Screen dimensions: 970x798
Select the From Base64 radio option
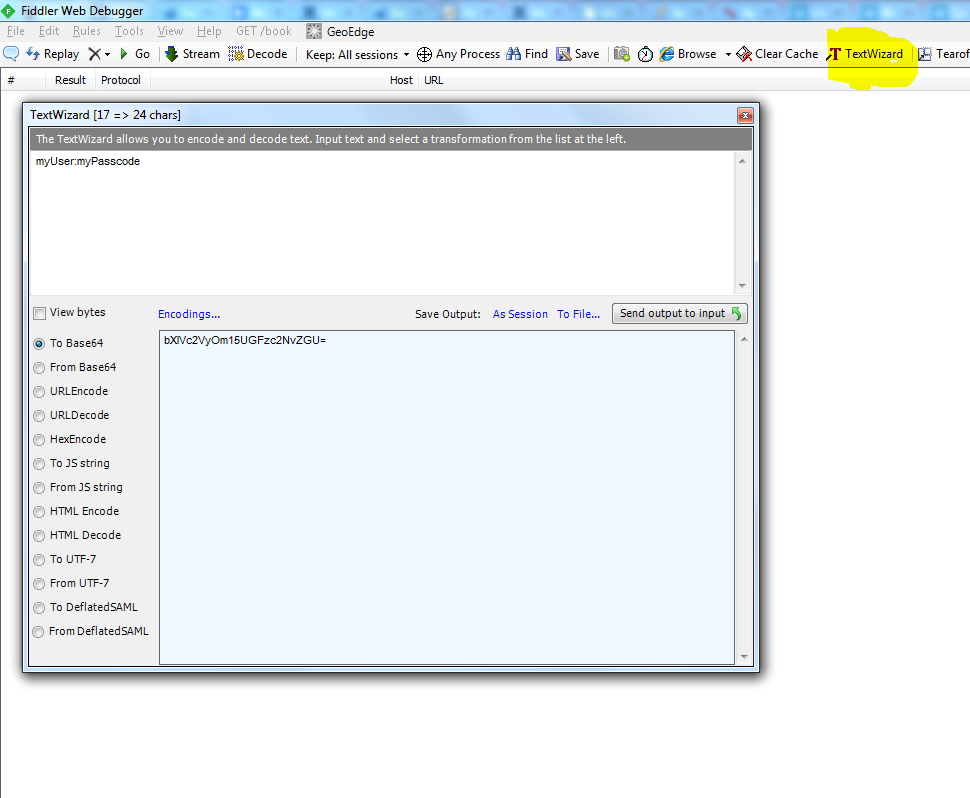39,367
